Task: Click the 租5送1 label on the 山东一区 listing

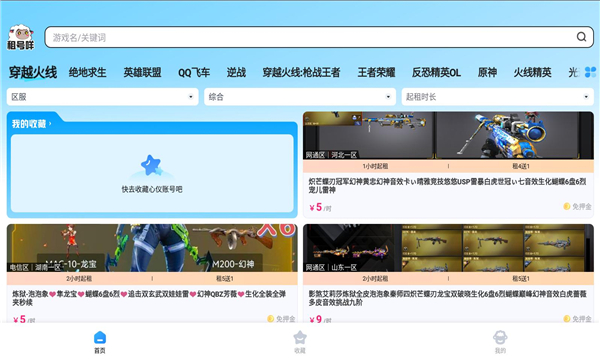Action: [x=521, y=279]
